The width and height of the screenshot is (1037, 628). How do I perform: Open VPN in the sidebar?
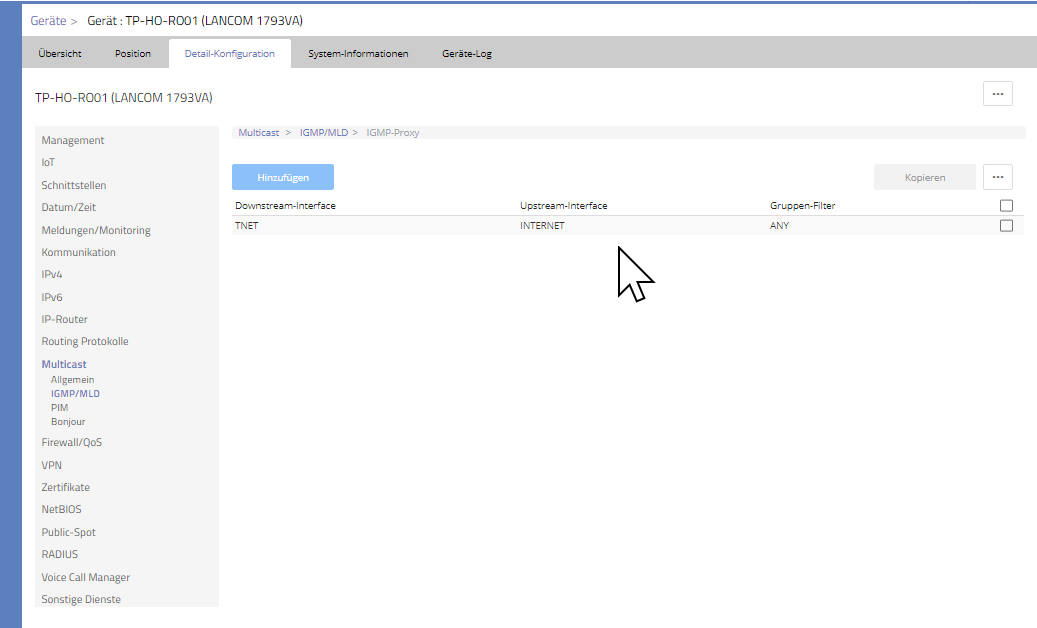[x=52, y=465]
